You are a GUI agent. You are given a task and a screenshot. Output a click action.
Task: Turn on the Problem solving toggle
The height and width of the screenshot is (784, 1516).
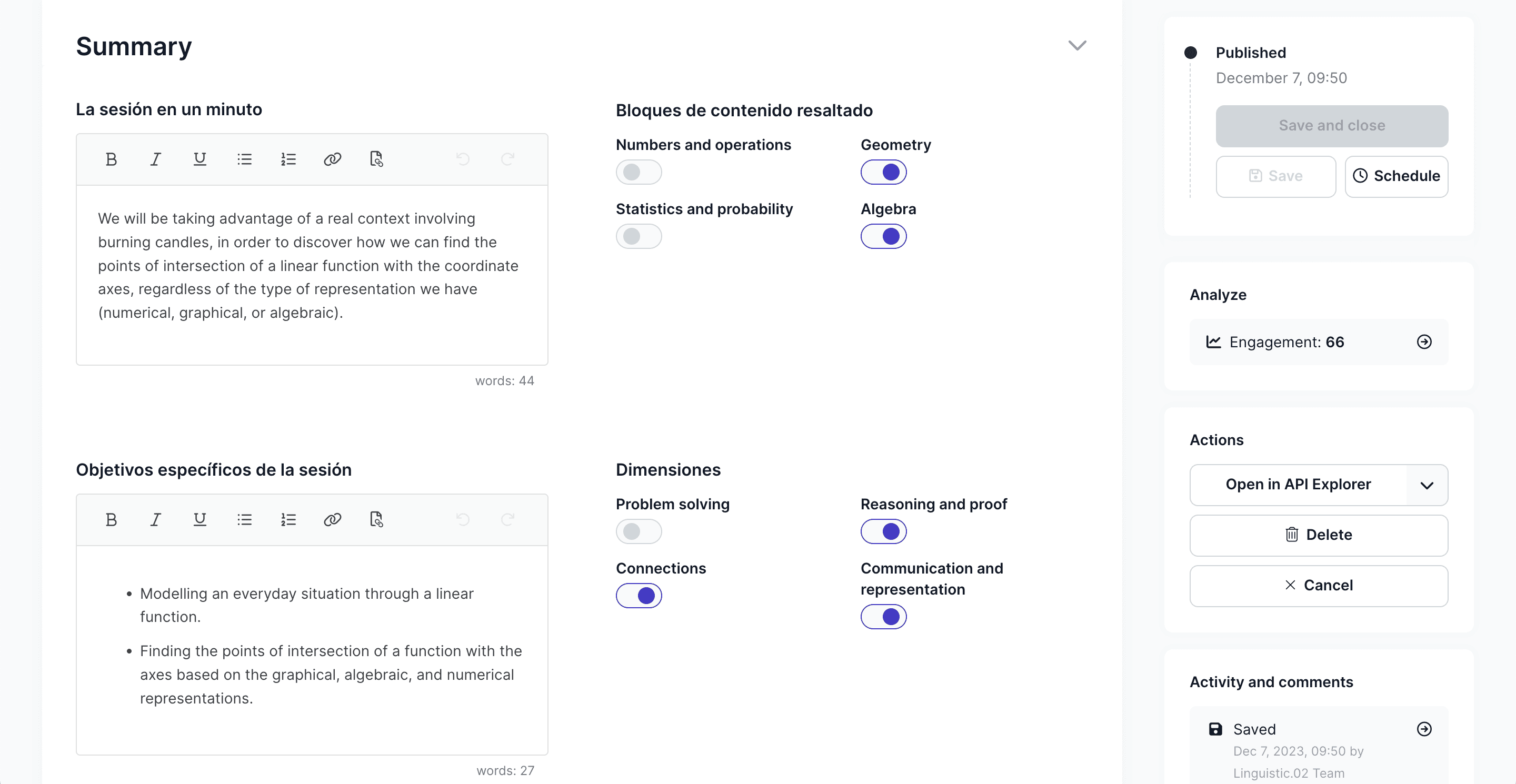click(x=639, y=531)
